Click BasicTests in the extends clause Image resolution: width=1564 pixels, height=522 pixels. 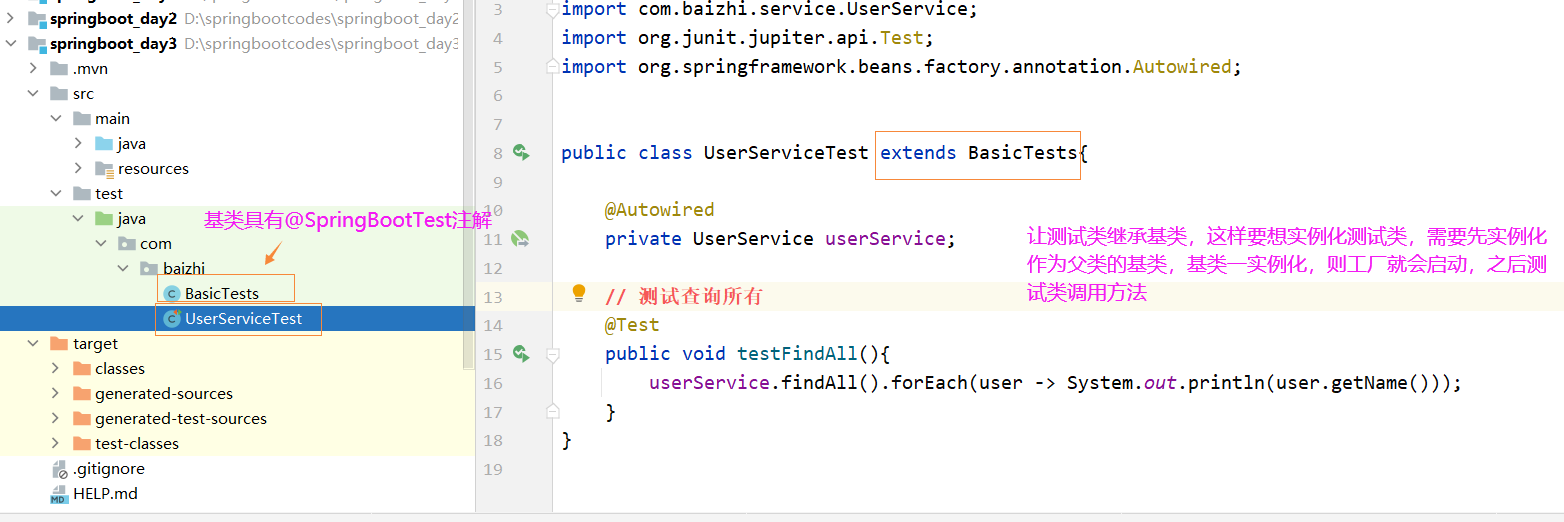1022,153
